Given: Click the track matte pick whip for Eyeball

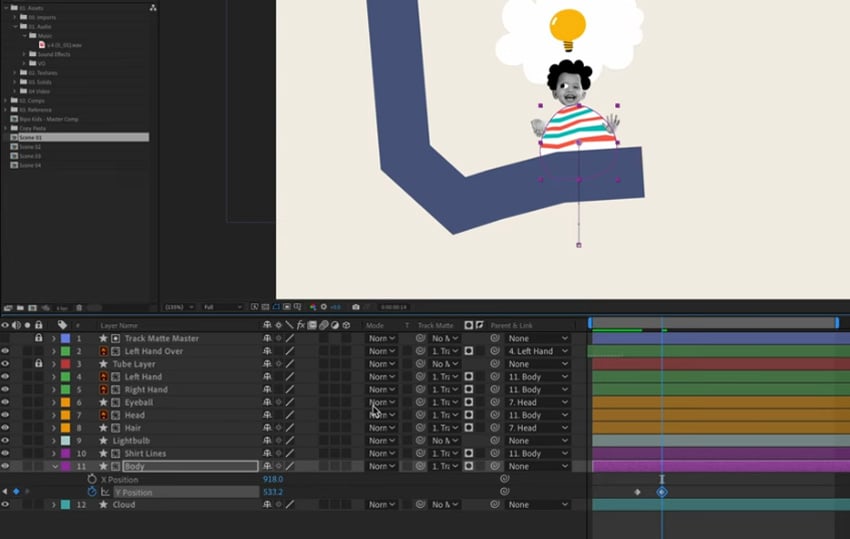Looking at the screenshot, I should coord(420,402).
